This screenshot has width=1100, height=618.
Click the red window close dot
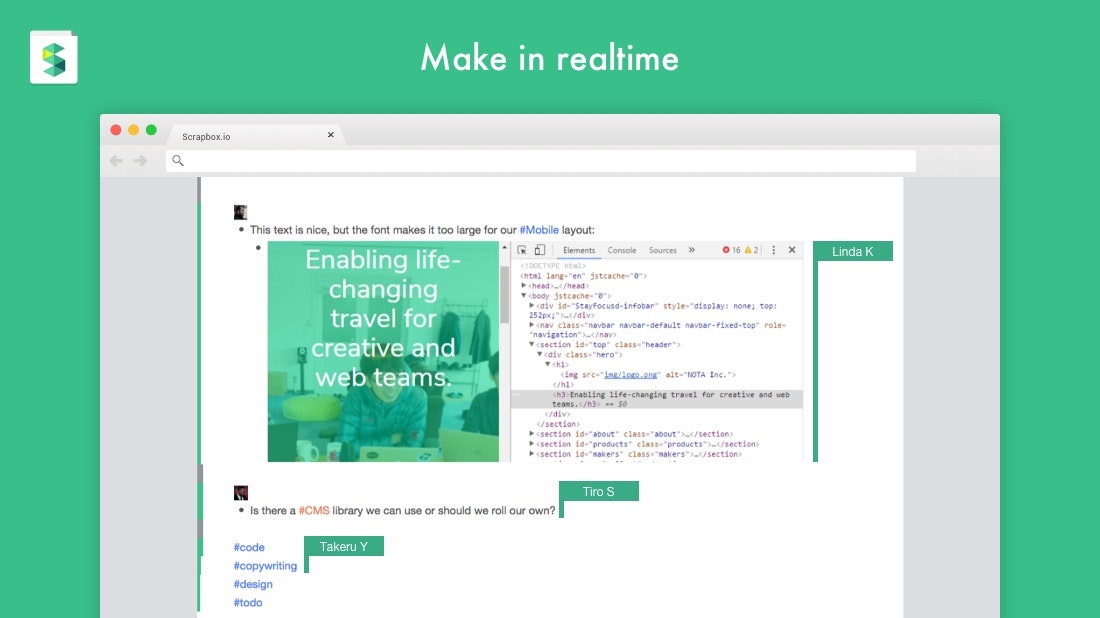tap(116, 130)
